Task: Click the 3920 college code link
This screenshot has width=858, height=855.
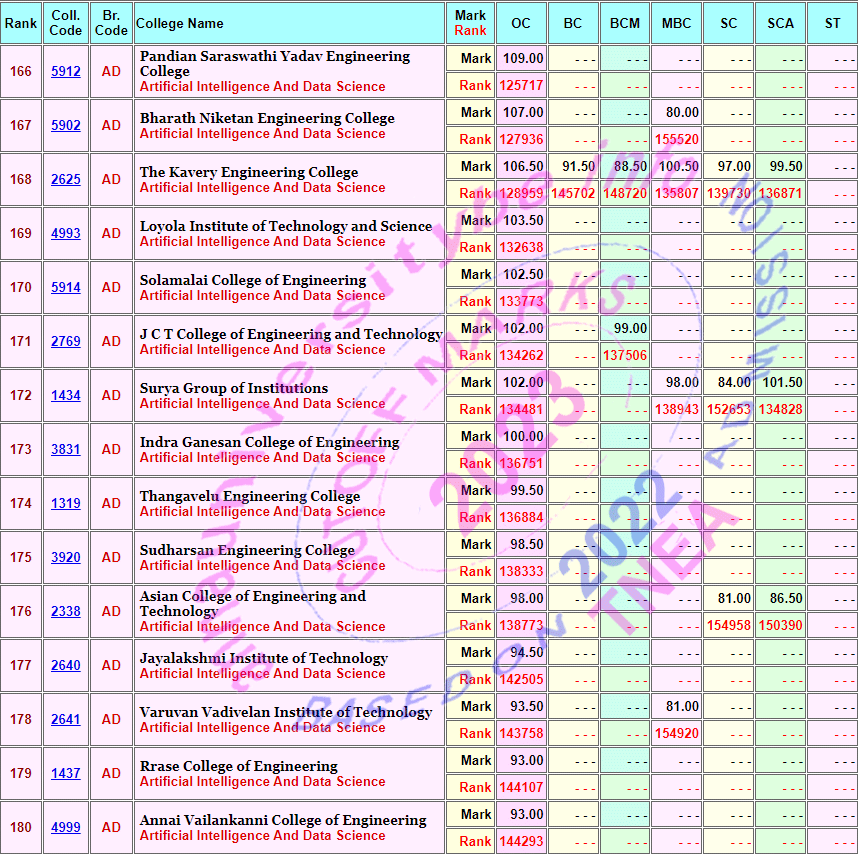Action: (x=66, y=558)
